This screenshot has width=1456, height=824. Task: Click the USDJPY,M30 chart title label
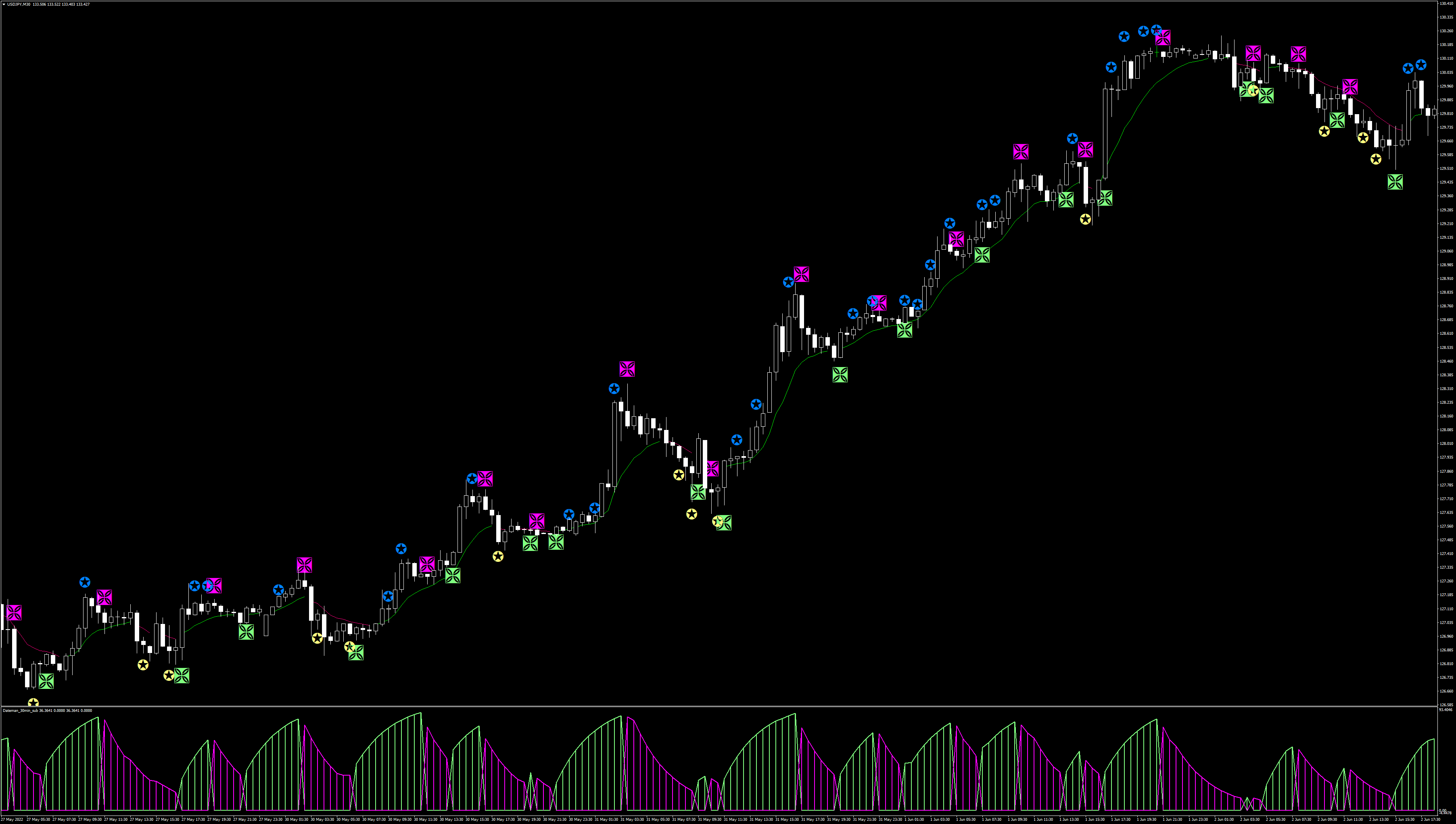(19, 4)
